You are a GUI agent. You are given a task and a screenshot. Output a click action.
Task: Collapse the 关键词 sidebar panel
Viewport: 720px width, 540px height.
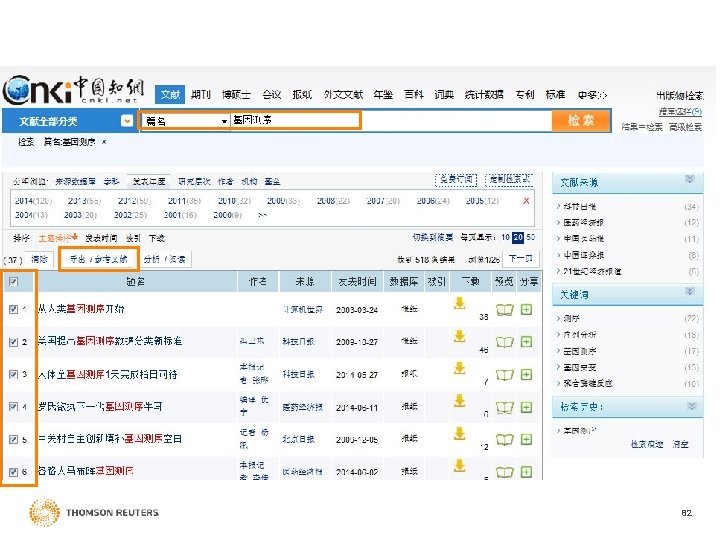690,292
